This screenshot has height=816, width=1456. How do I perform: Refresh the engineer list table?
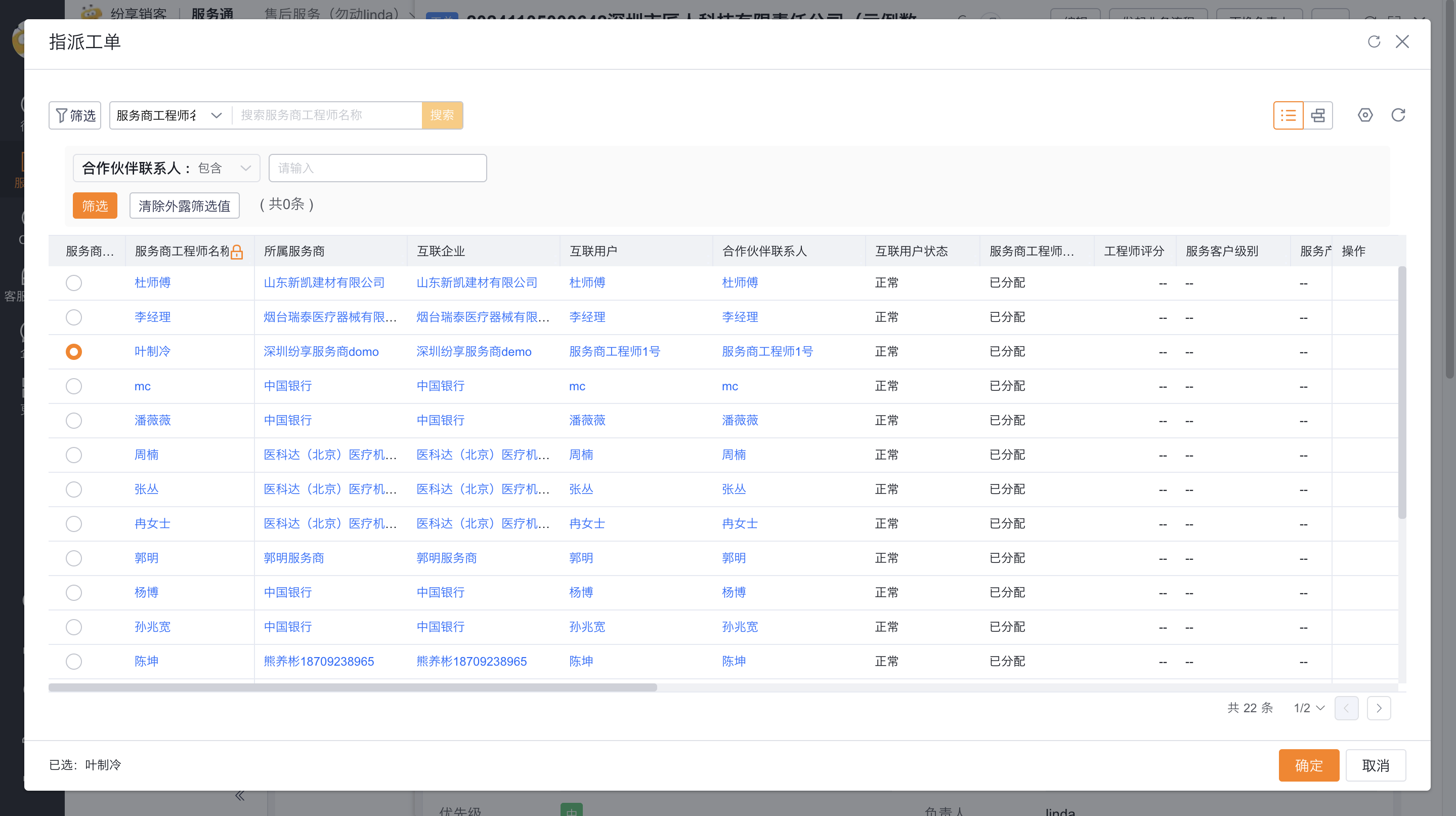(x=1398, y=115)
